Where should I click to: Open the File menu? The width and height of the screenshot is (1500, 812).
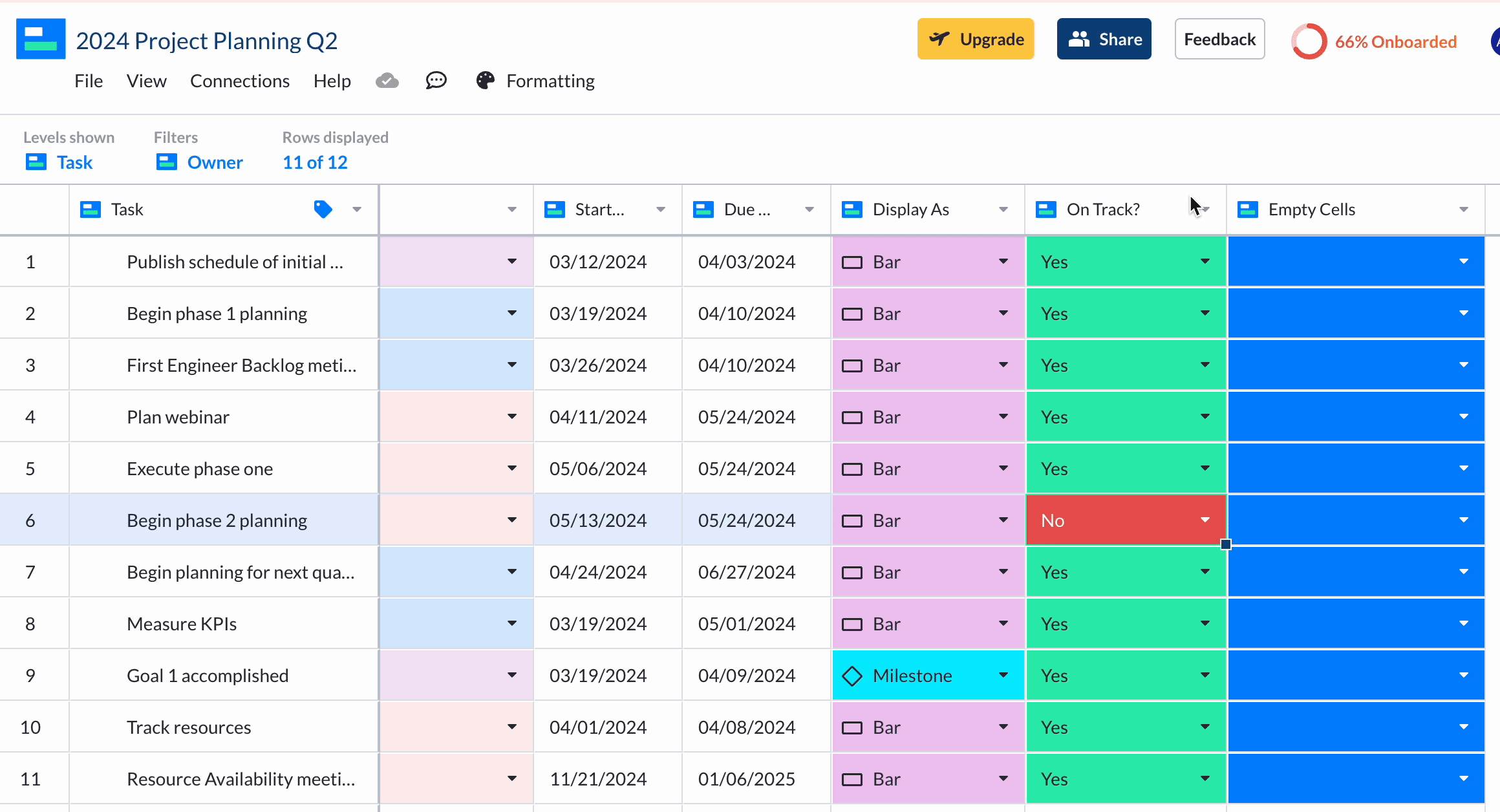(89, 80)
